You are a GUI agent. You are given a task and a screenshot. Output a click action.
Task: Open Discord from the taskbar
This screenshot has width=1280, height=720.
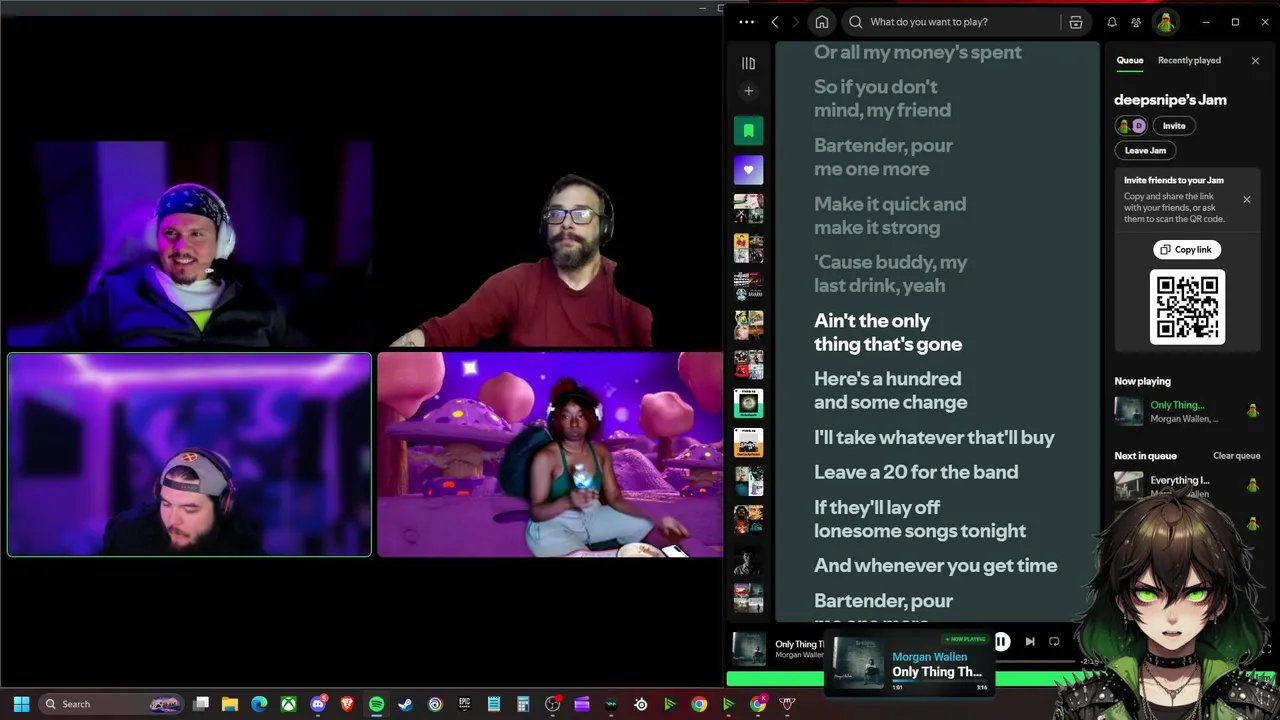tap(318, 704)
